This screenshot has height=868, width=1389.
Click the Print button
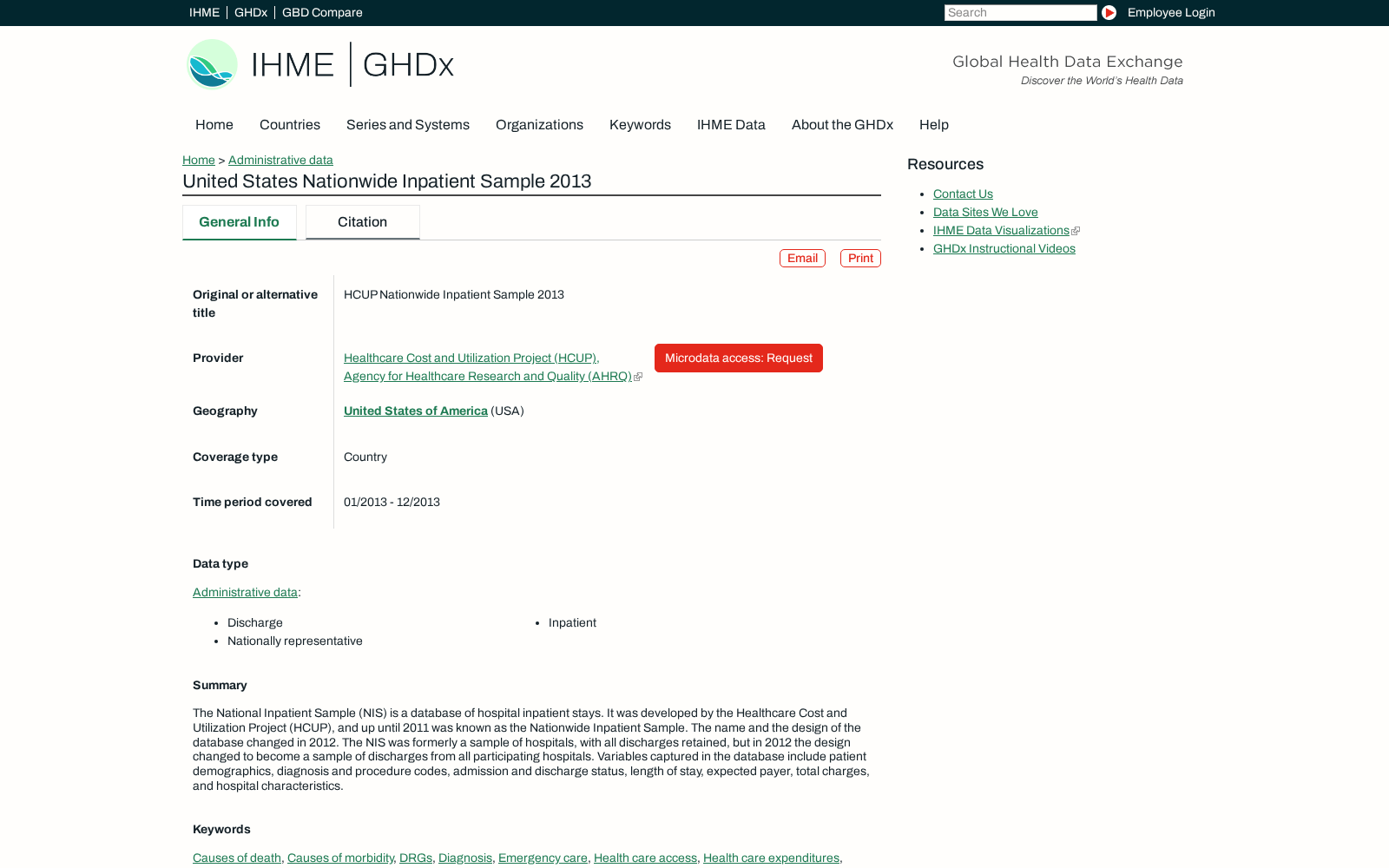tap(860, 258)
